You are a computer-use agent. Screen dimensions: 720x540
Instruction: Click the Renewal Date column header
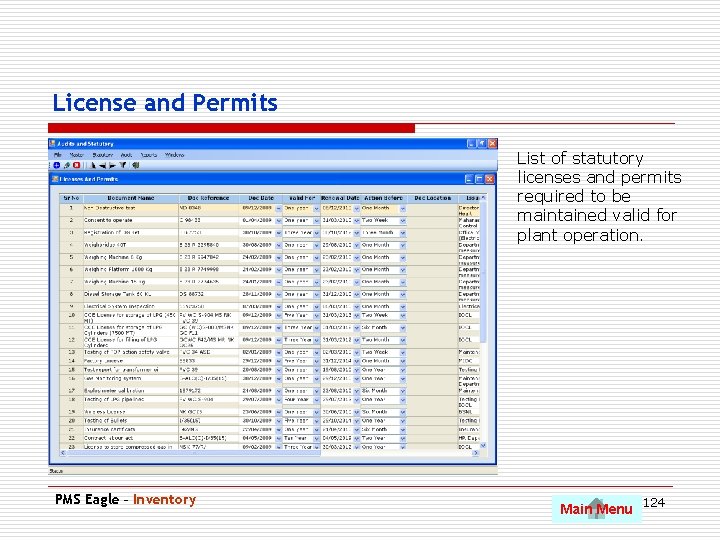click(340, 198)
